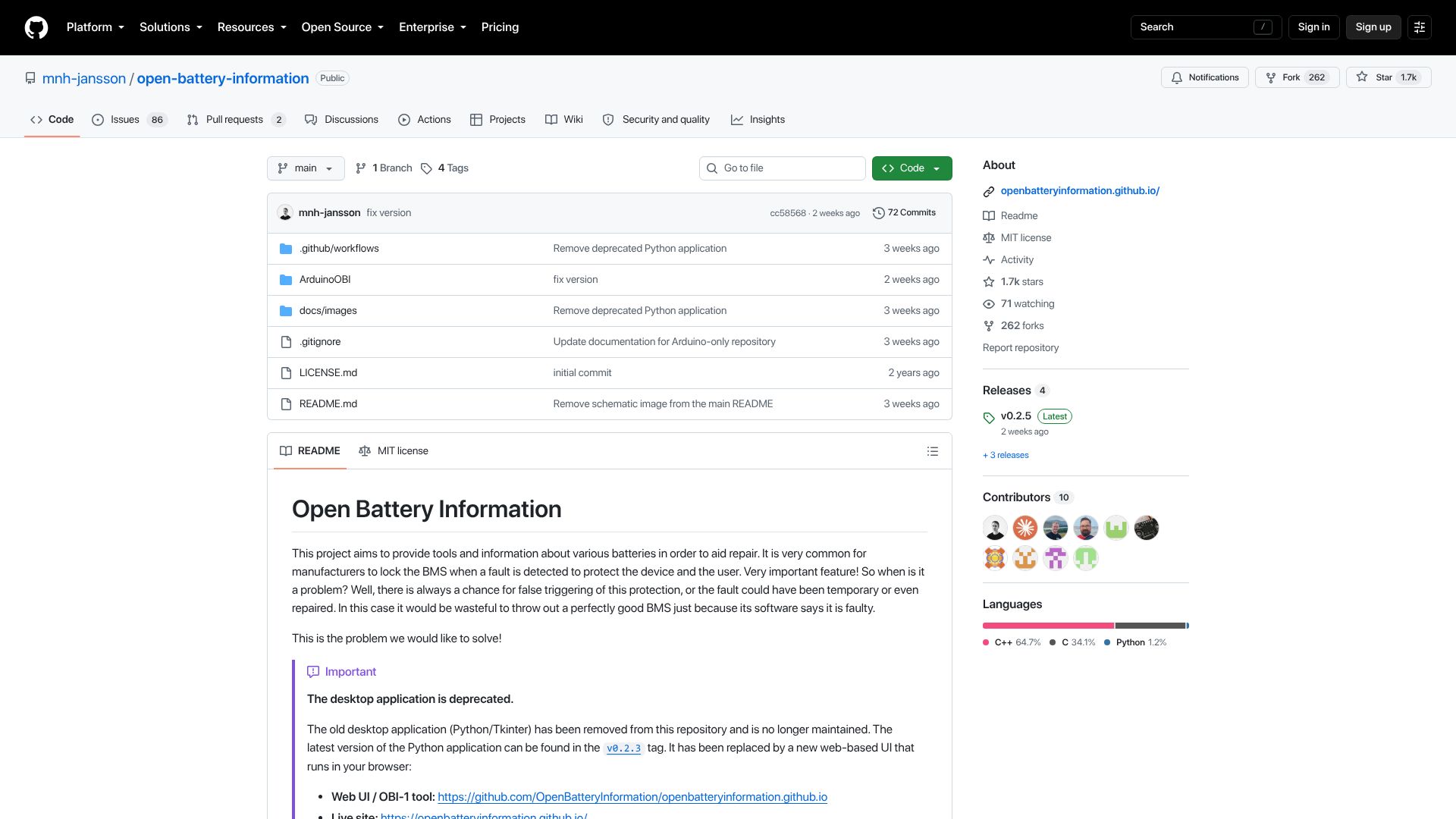Open the LICENSE.md file
This screenshot has width=1456, height=819.
(328, 373)
